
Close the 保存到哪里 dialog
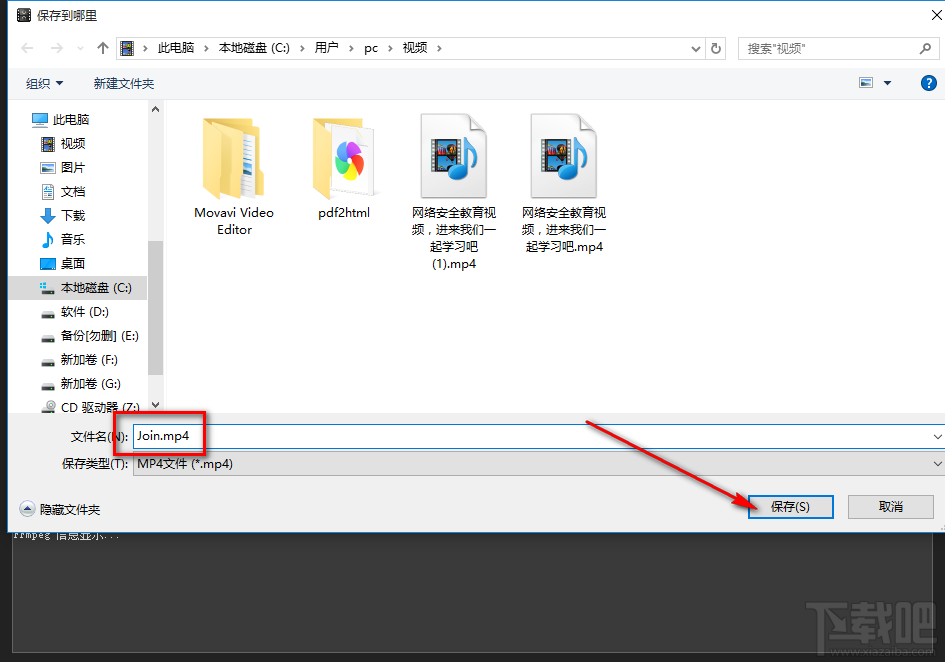(936, 15)
